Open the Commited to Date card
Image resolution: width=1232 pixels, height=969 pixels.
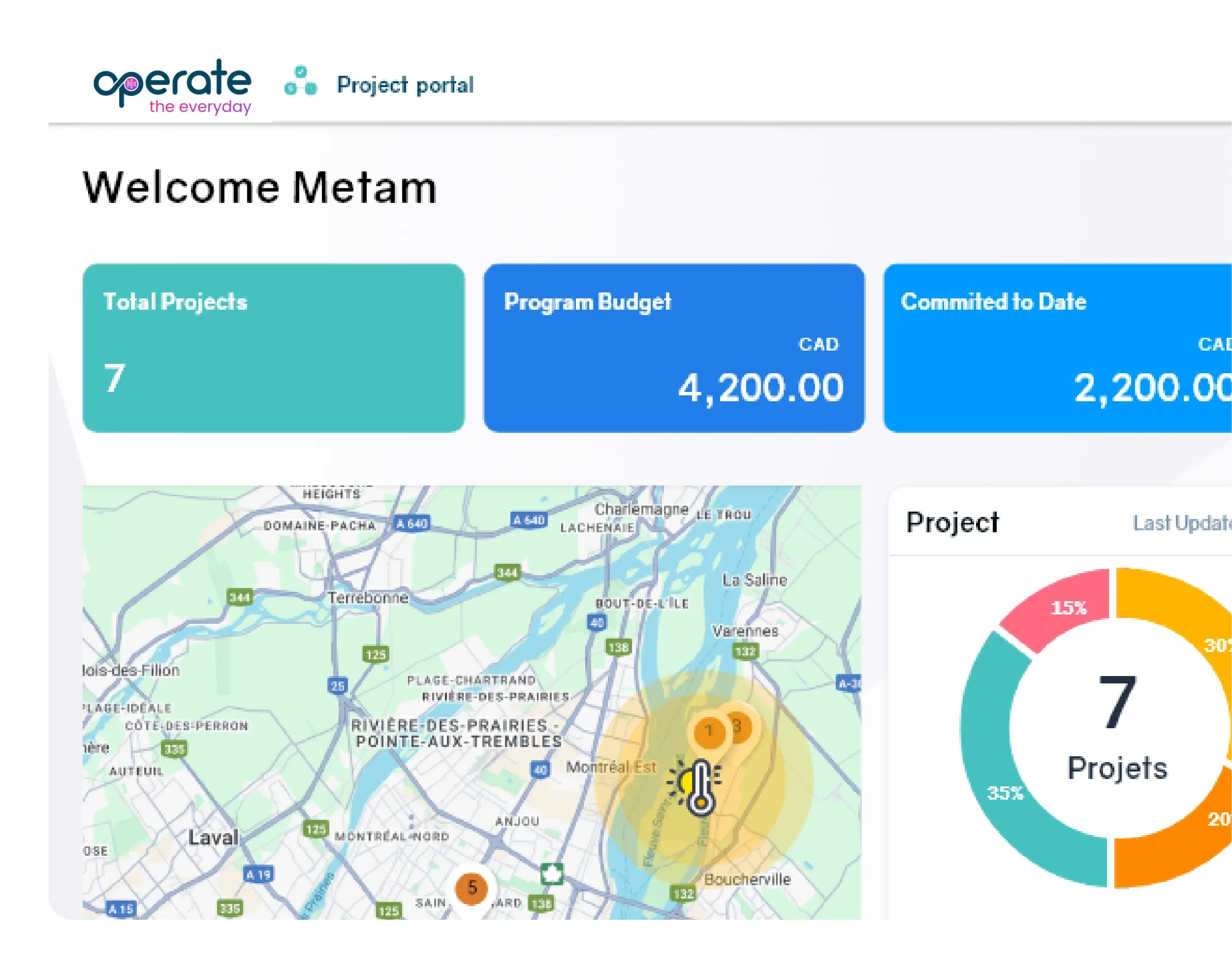click(x=1057, y=348)
